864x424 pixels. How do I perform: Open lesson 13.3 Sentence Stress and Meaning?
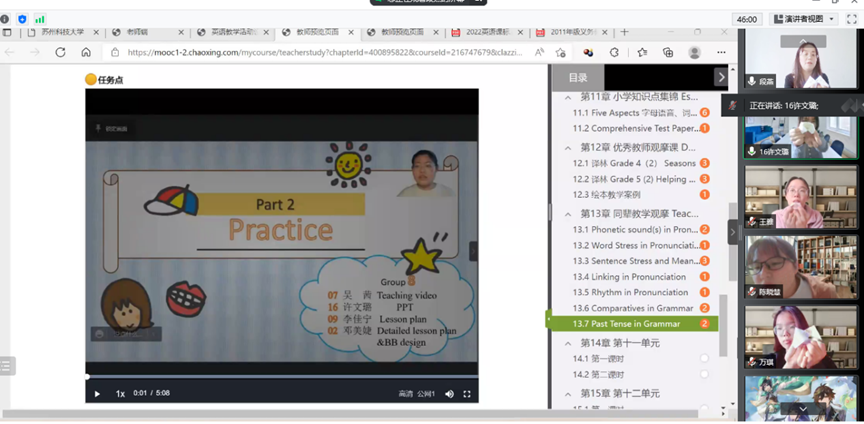pos(636,261)
